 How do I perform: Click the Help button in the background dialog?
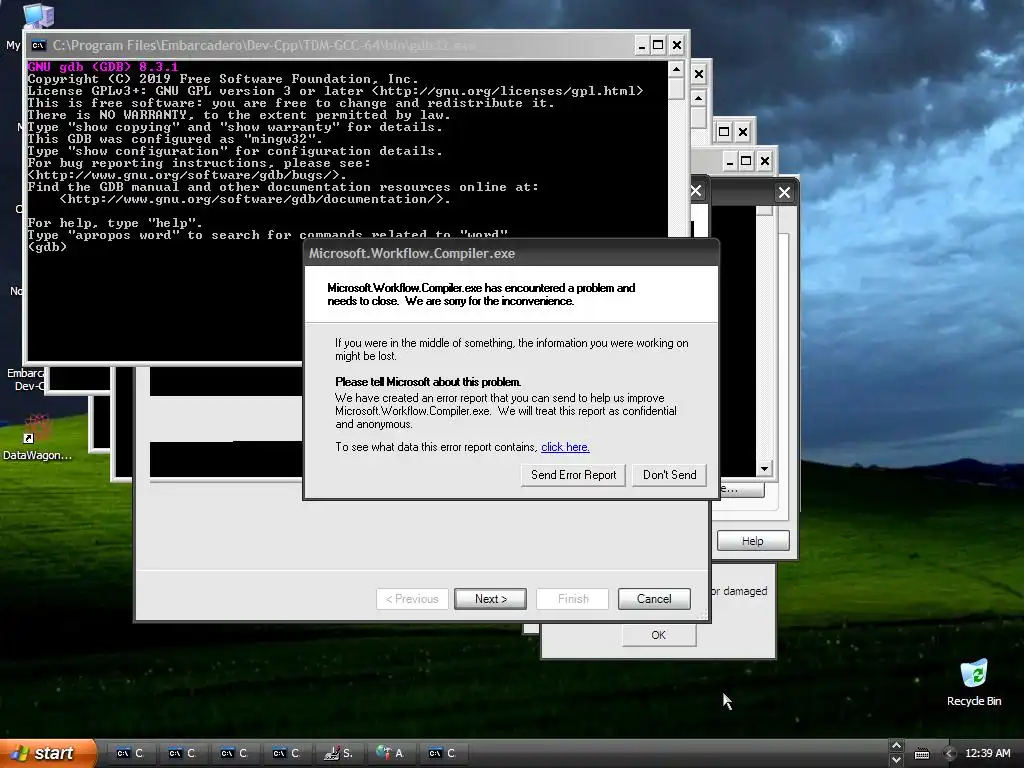tap(752, 541)
